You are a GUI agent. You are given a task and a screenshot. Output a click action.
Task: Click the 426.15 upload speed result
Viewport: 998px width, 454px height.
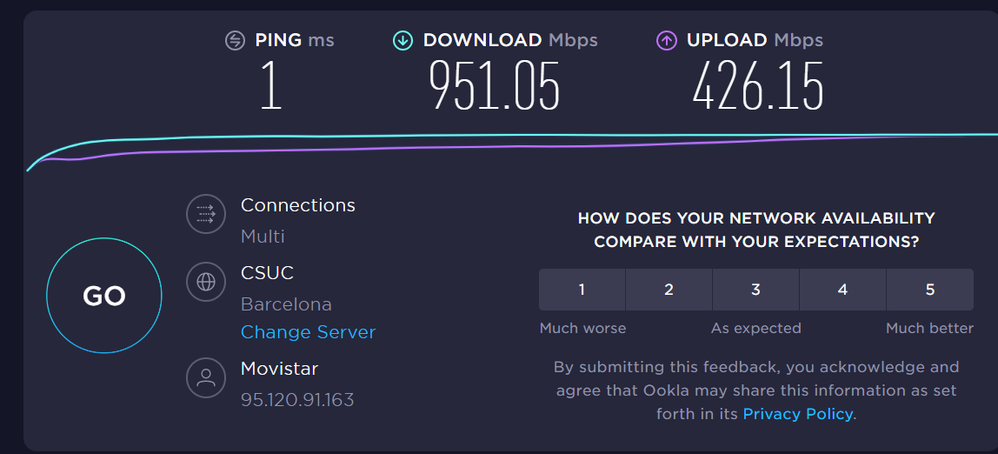click(758, 86)
